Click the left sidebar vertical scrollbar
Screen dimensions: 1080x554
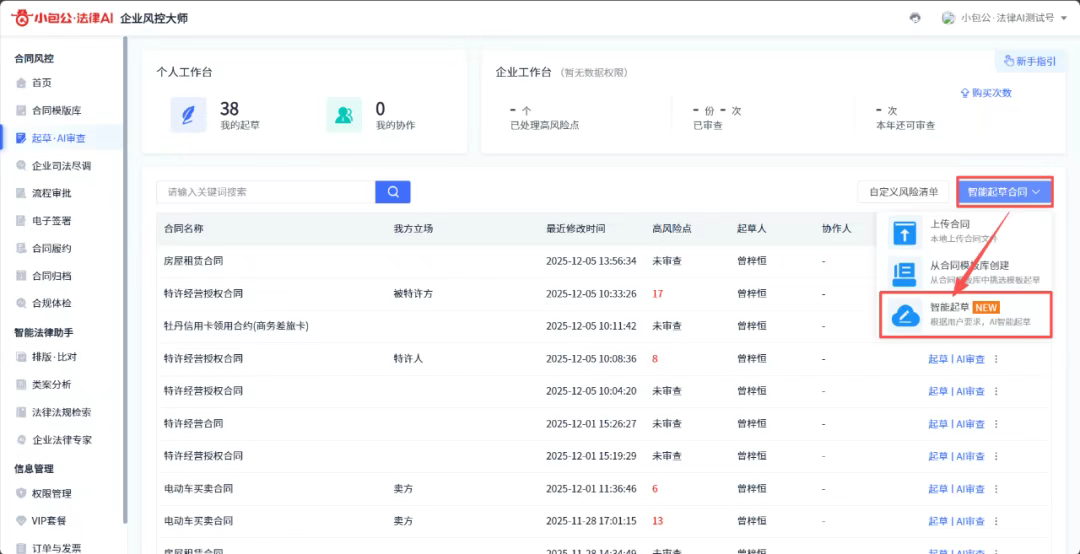125,280
